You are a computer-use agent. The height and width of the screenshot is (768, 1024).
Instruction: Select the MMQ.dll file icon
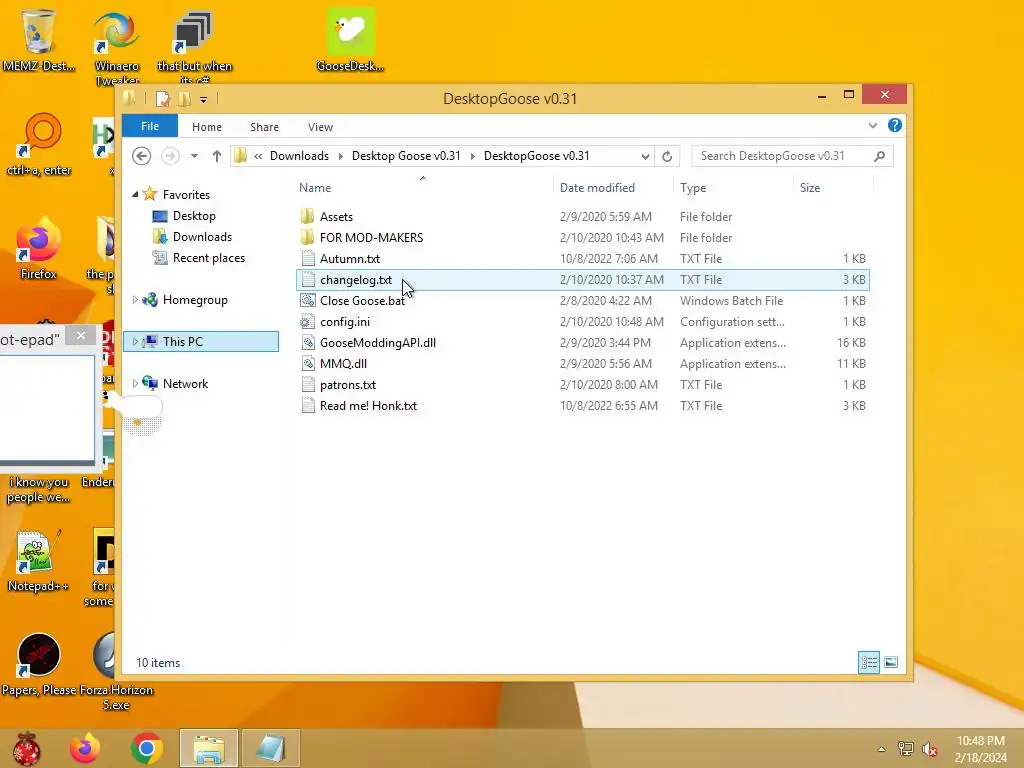click(308, 363)
